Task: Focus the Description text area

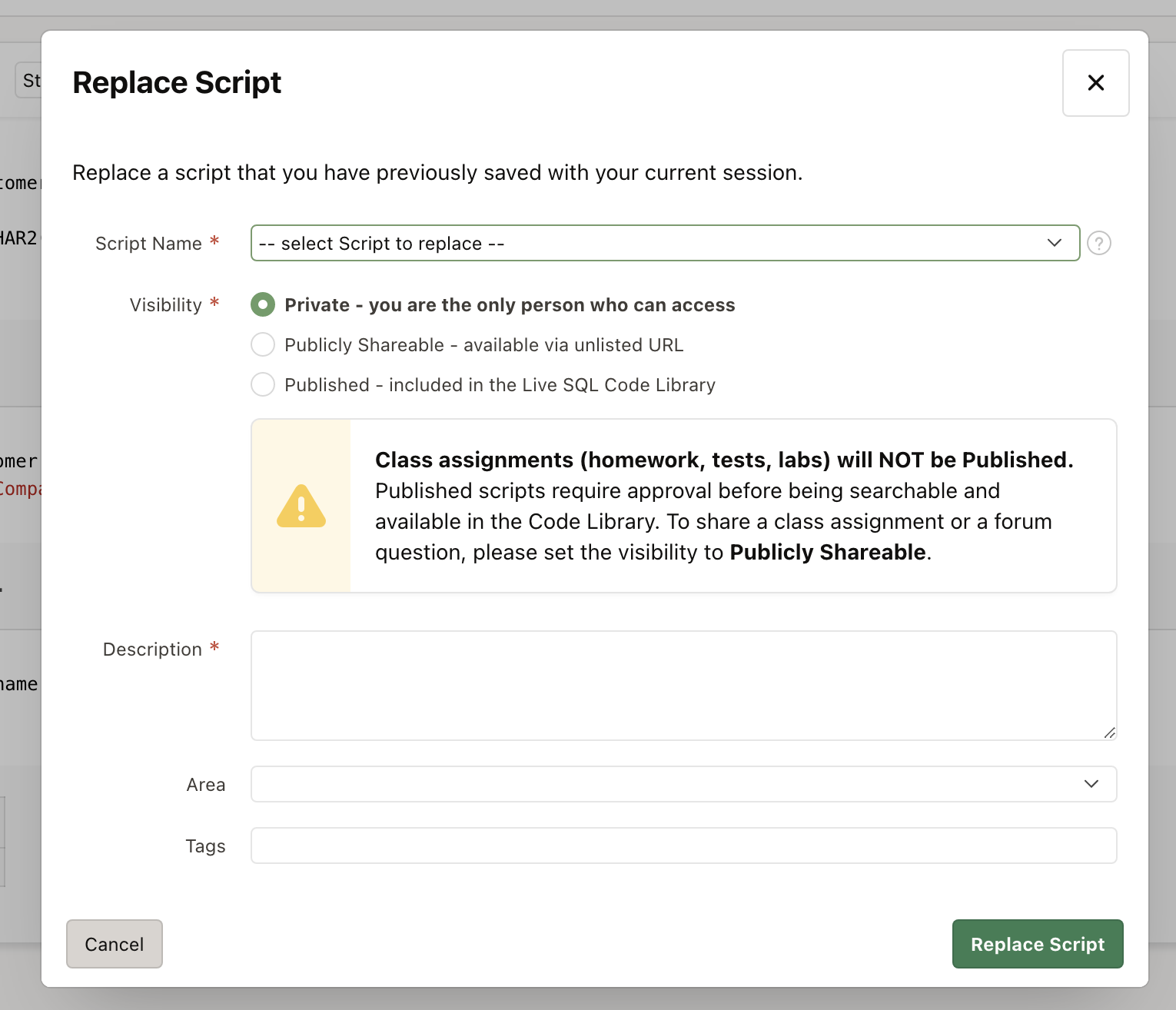Action: pos(683,686)
